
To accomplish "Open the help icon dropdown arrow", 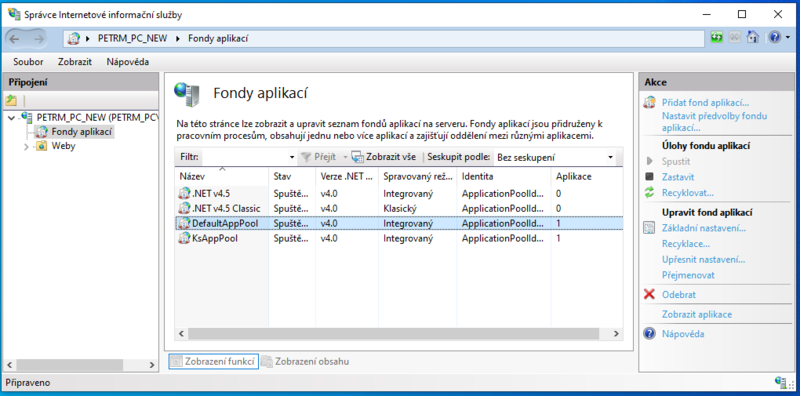I will [x=787, y=38].
